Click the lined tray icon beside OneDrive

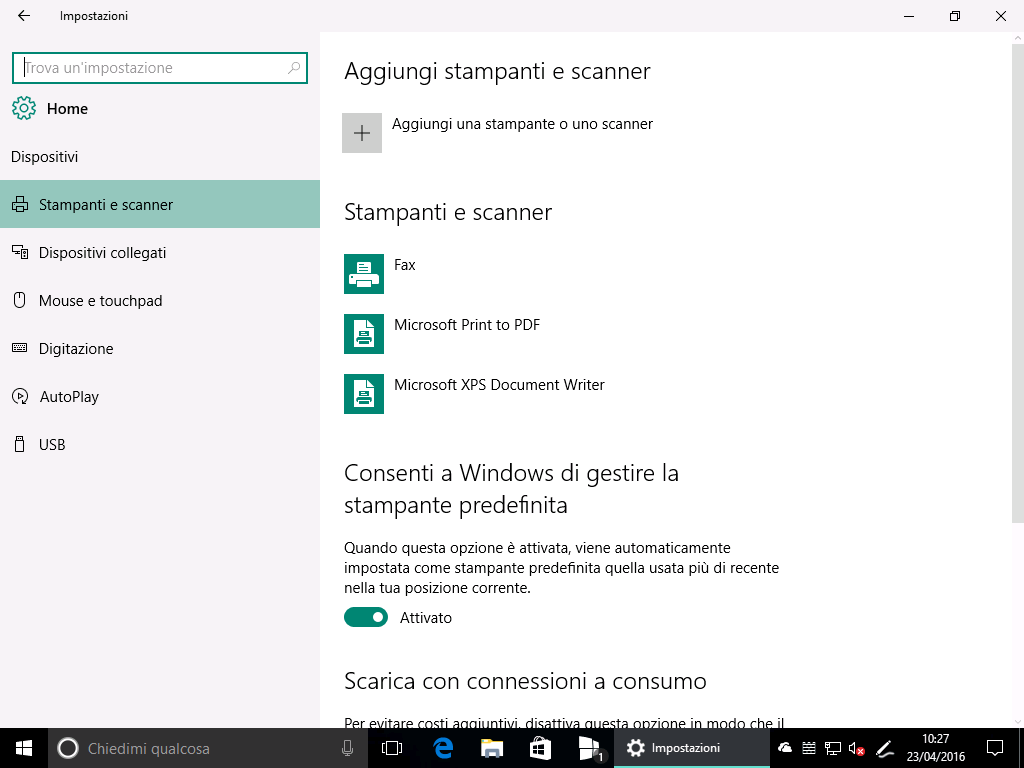click(809, 748)
